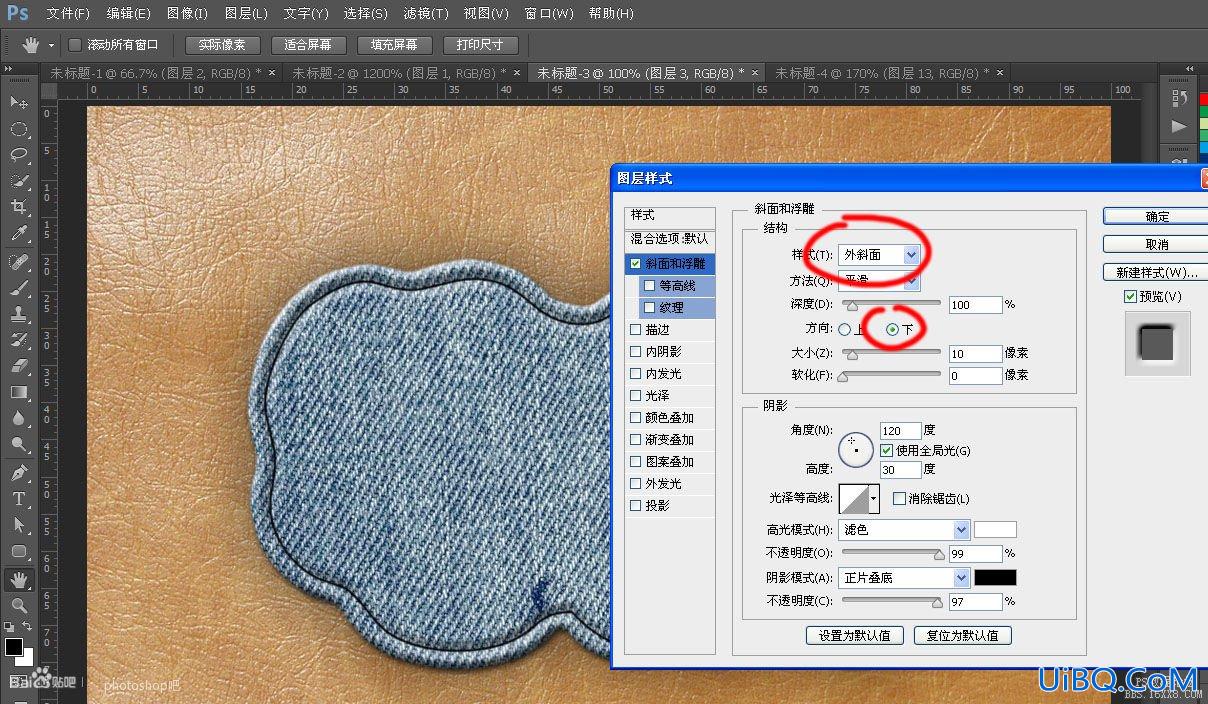The image size is (1208, 704).
Task: Click the angle dial control
Action: click(x=856, y=450)
